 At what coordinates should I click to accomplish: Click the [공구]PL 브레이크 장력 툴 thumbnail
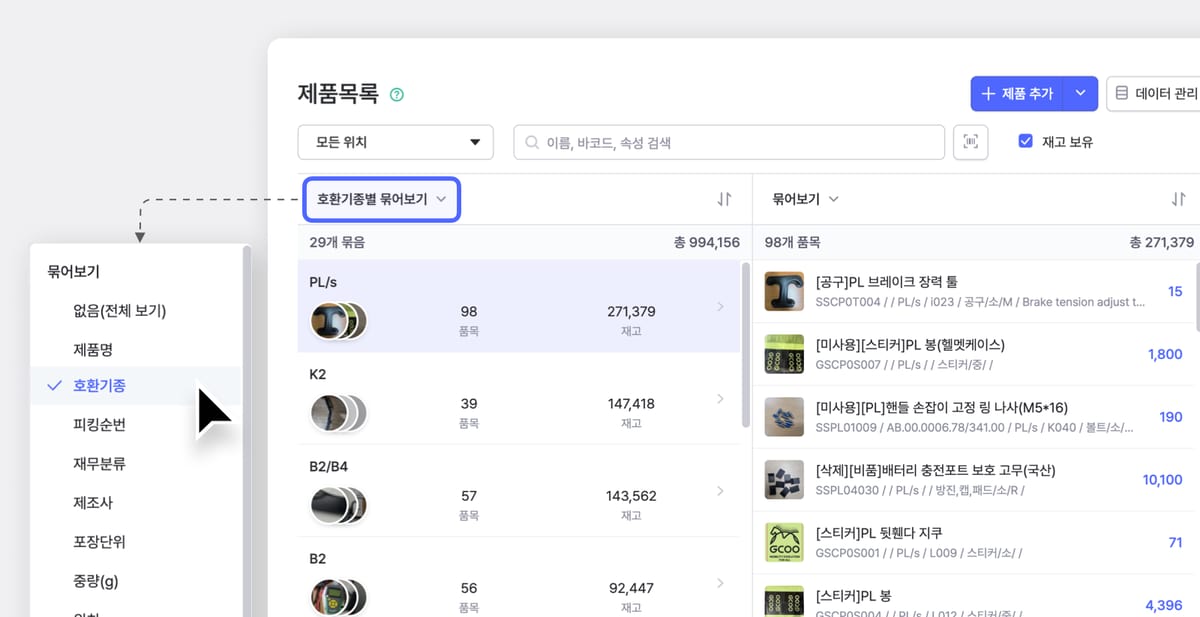785,291
